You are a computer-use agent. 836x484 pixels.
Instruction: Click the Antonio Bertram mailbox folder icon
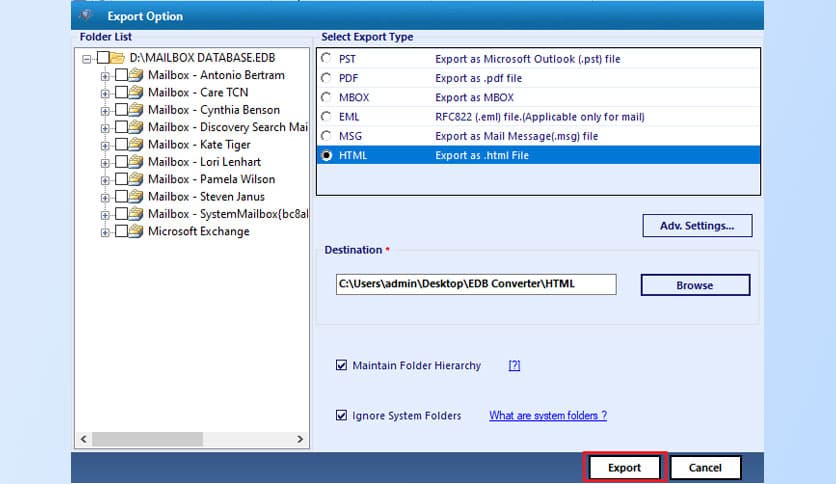136,75
